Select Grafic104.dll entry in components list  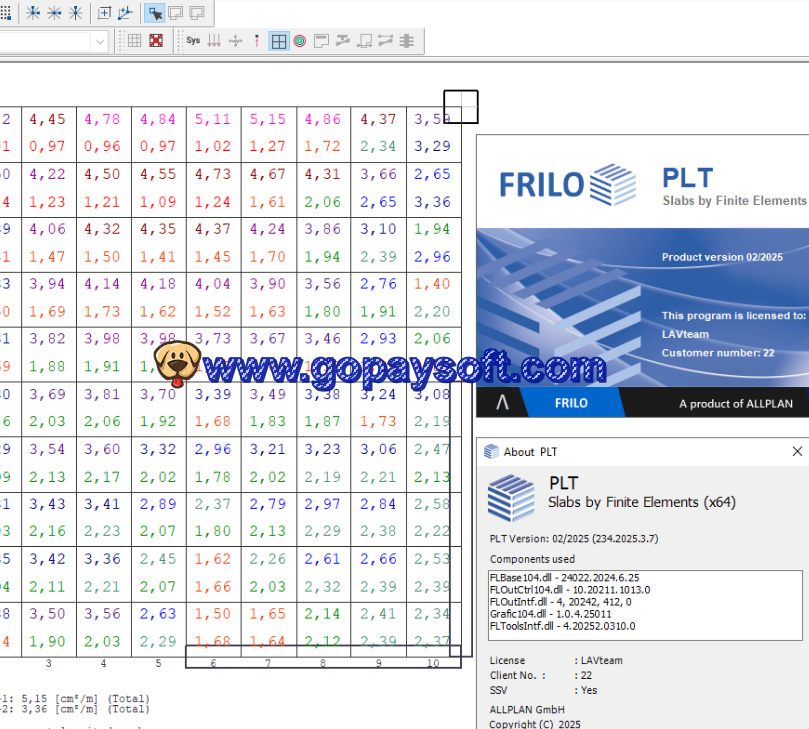click(x=551, y=614)
